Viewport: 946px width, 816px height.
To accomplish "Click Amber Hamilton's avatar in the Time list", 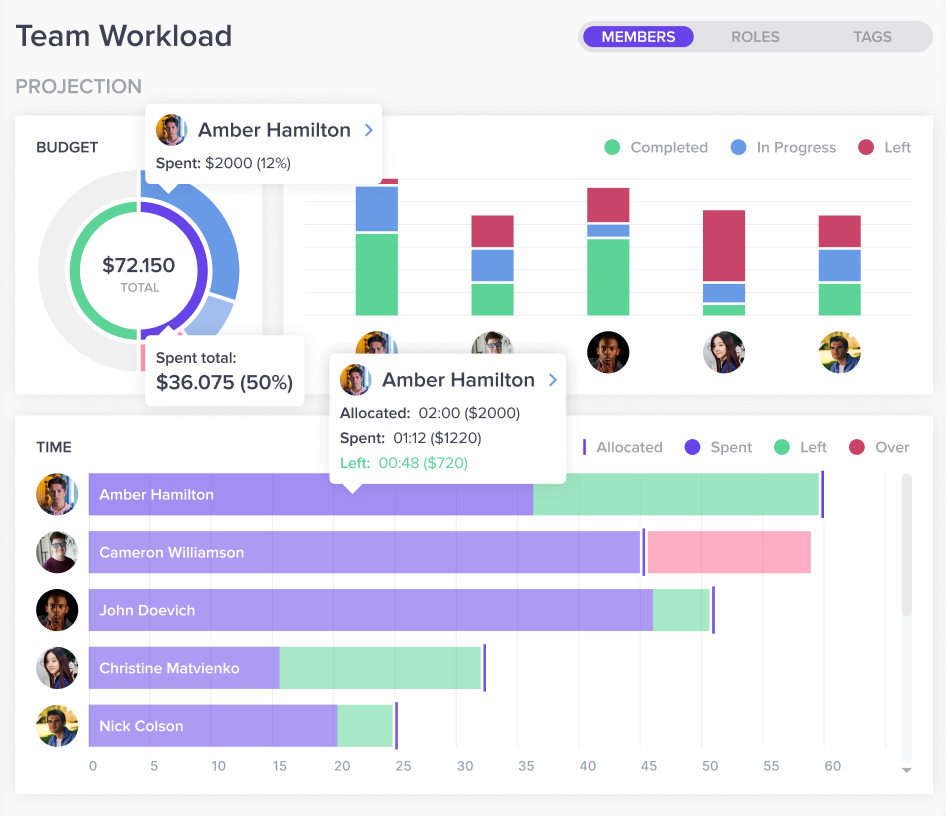I will (57, 494).
